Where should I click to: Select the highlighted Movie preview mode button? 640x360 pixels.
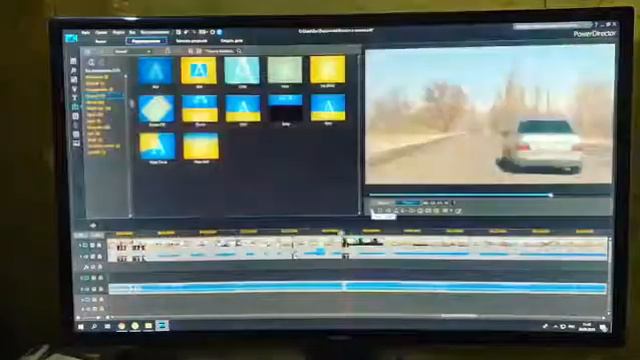[407, 202]
